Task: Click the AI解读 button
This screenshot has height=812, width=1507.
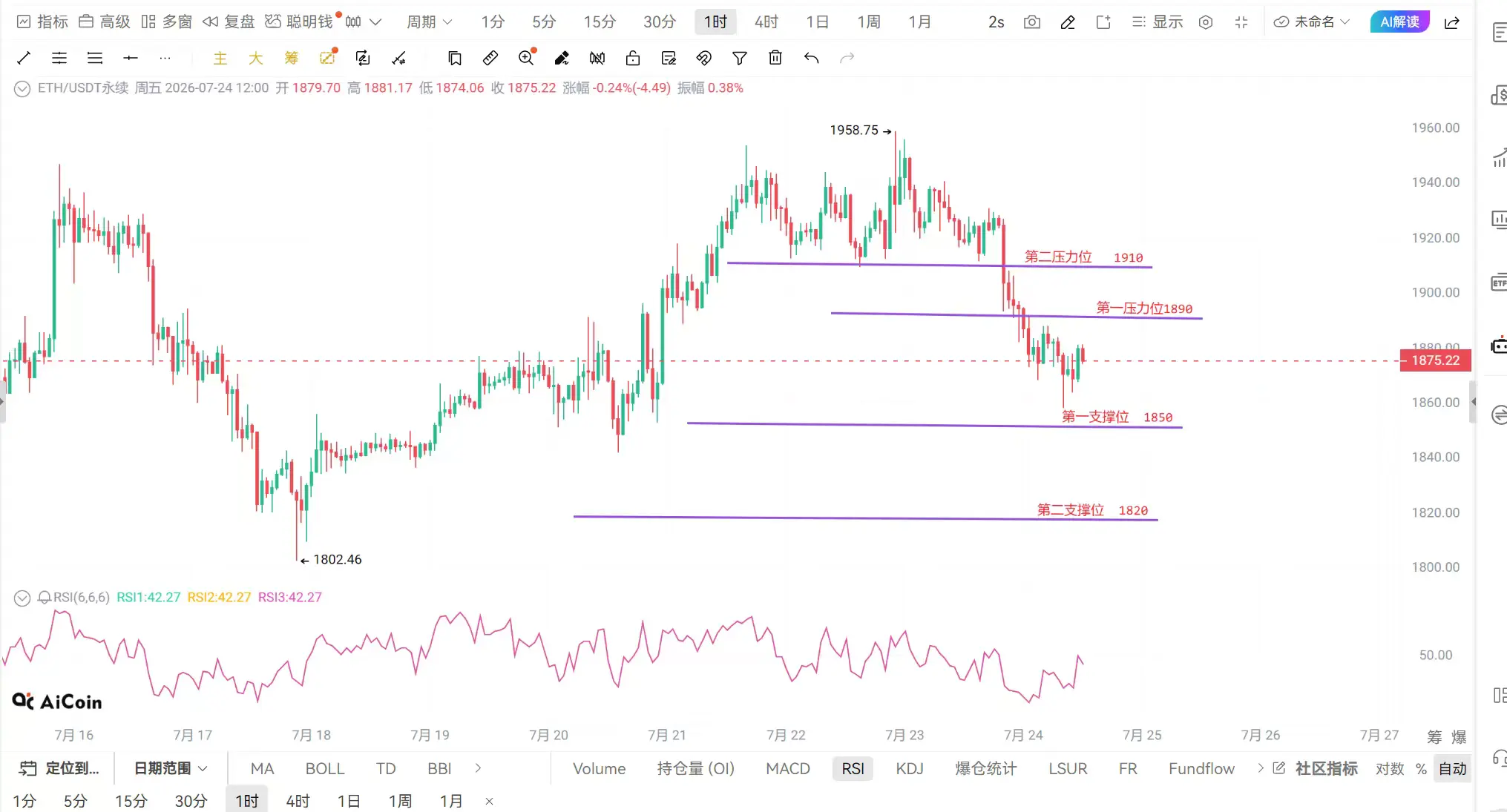Action: pos(1399,22)
